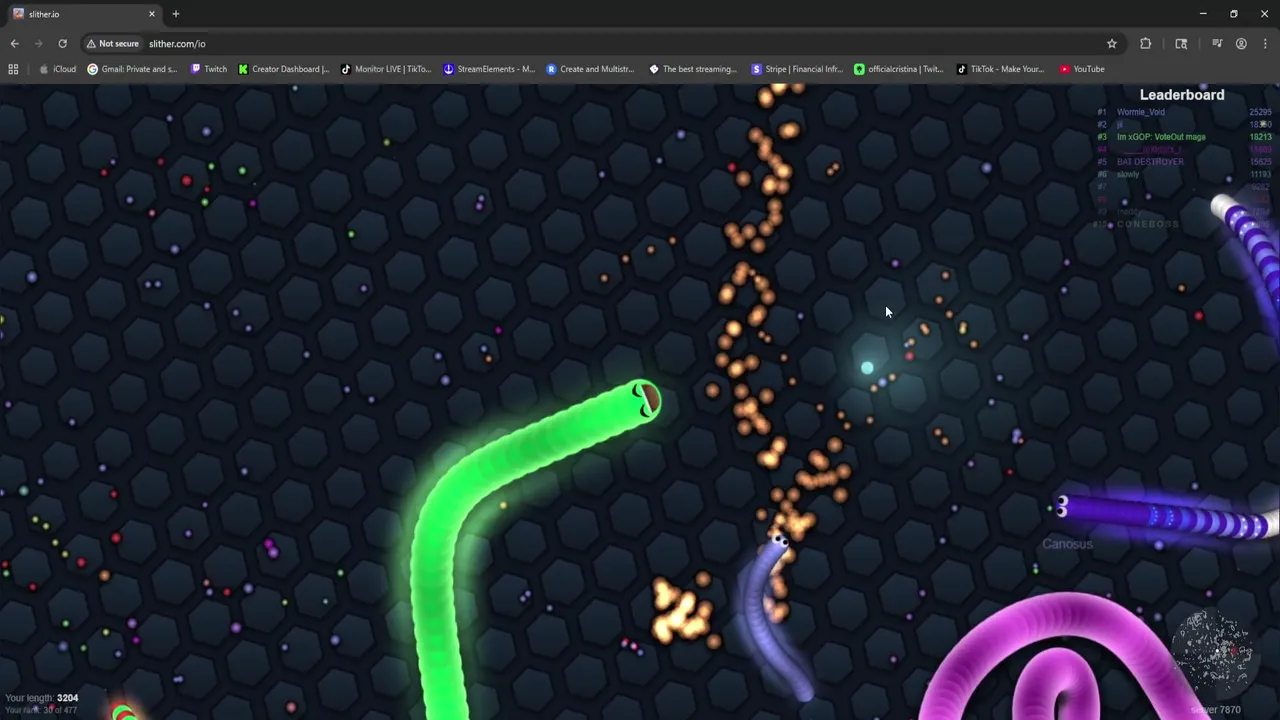
Task: Click the server 7870 label
Action: click(x=1216, y=710)
